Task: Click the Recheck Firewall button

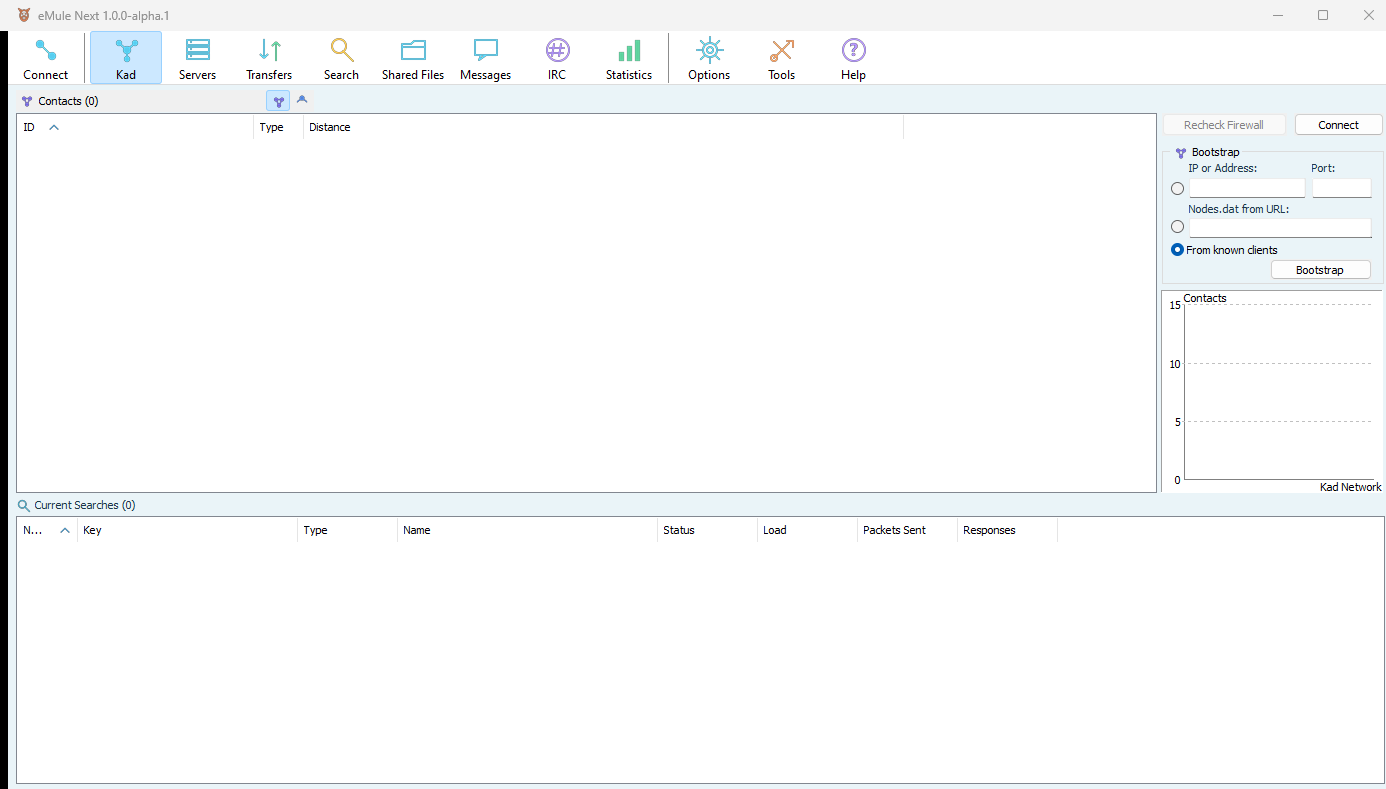Action: tap(1224, 125)
